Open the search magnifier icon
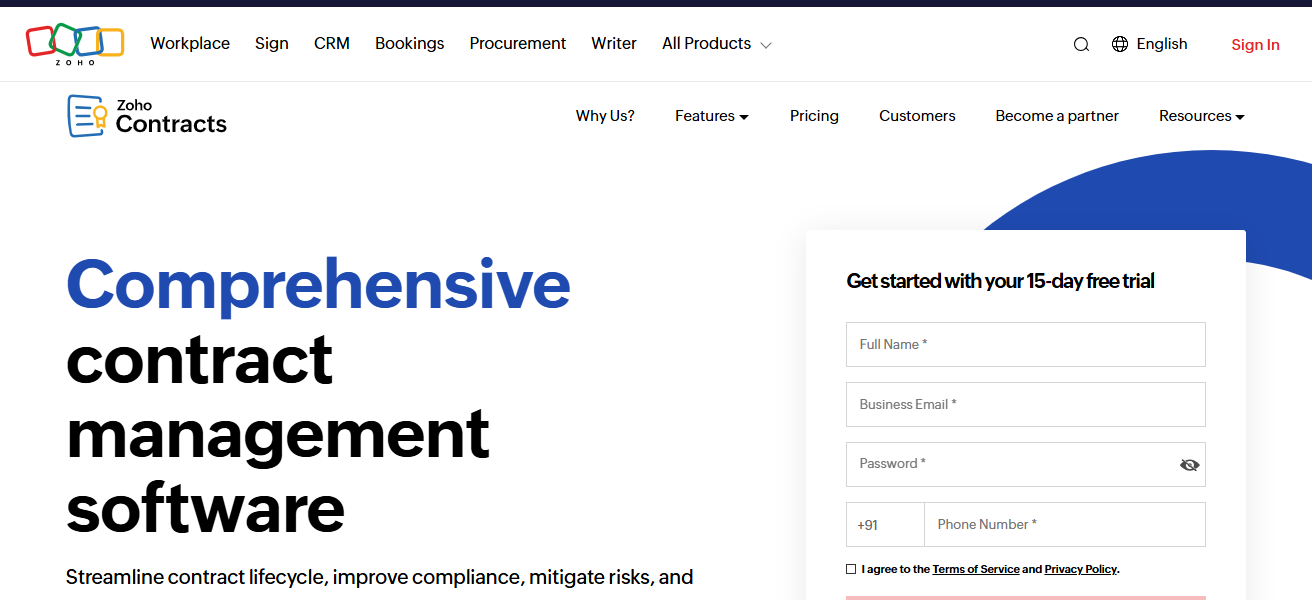This screenshot has width=1312, height=600. (x=1081, y=44)
